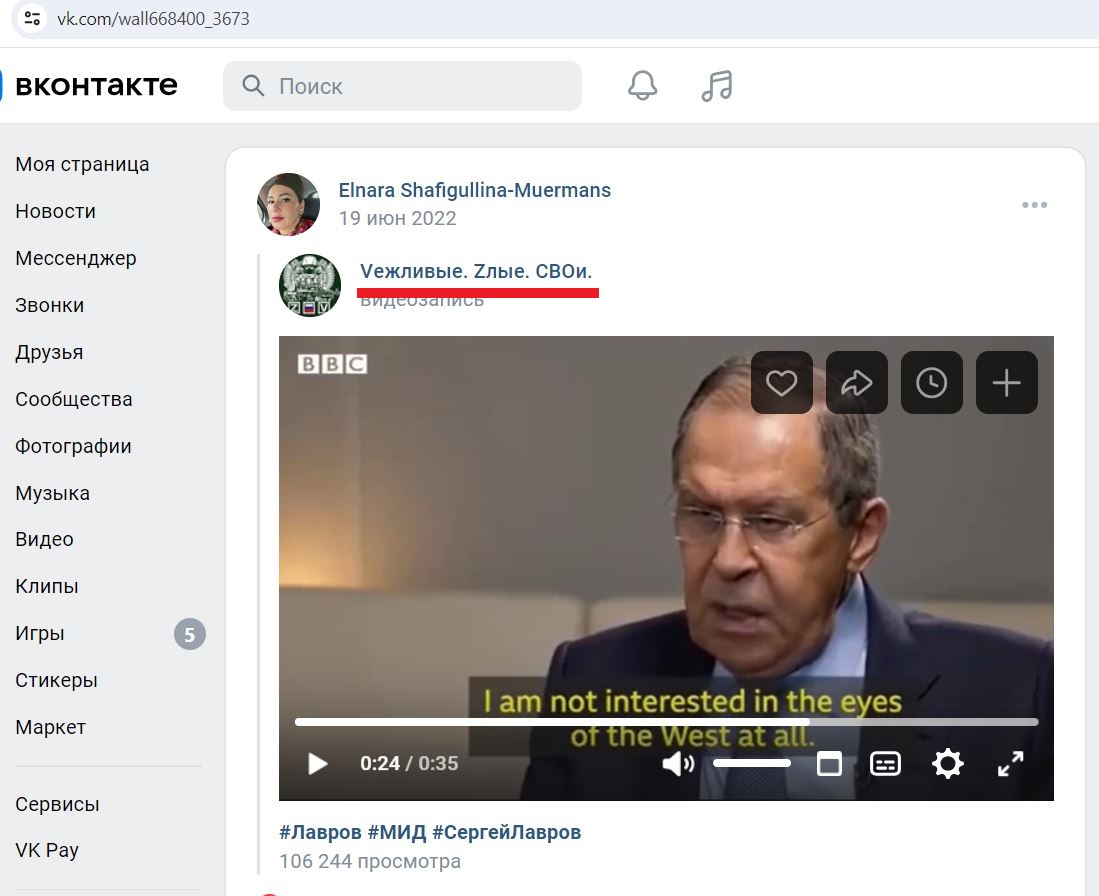
Task: Click the site information icon in address bar
Action: 32,18
